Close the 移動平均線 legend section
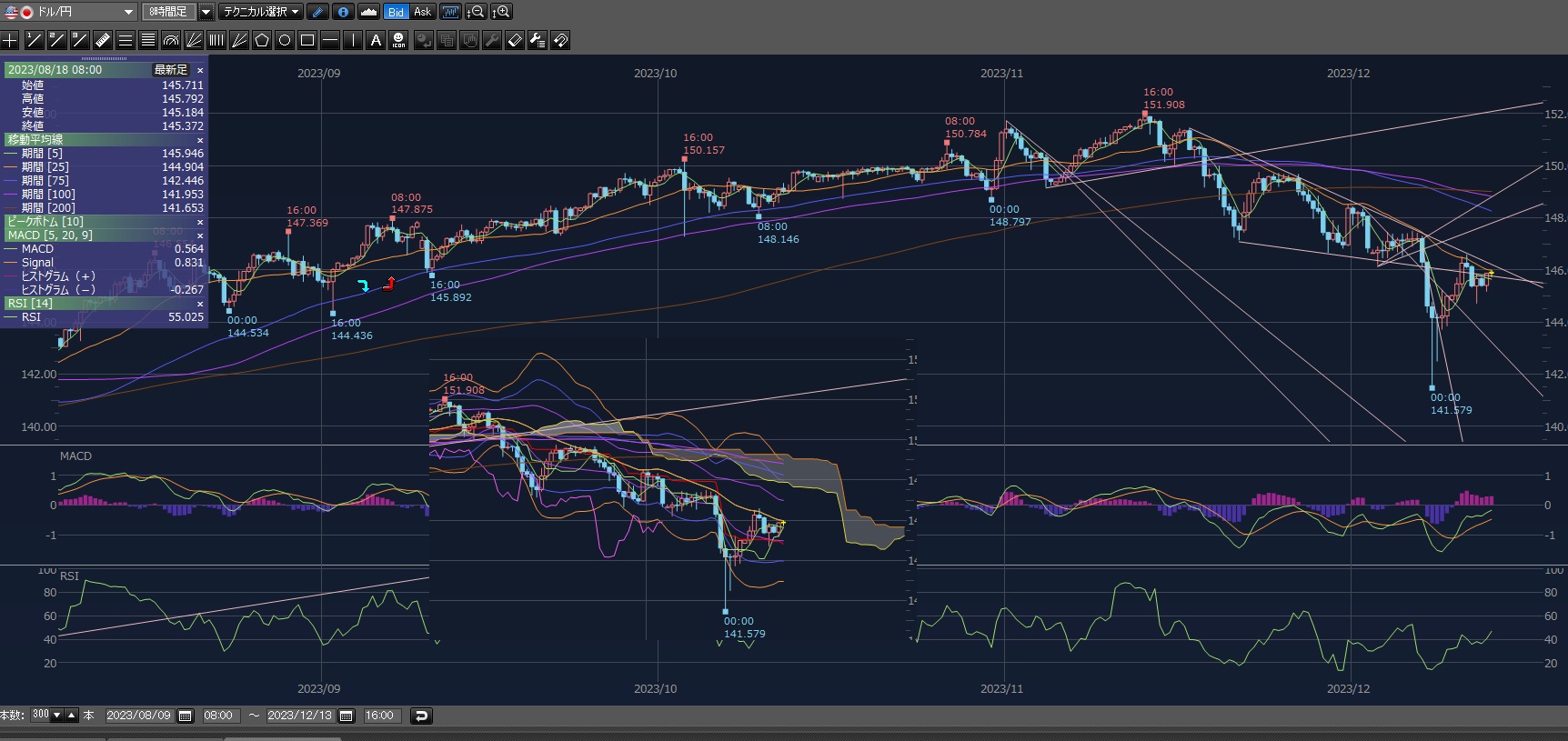Screen dimensions: 1568x741 (200, 140)
